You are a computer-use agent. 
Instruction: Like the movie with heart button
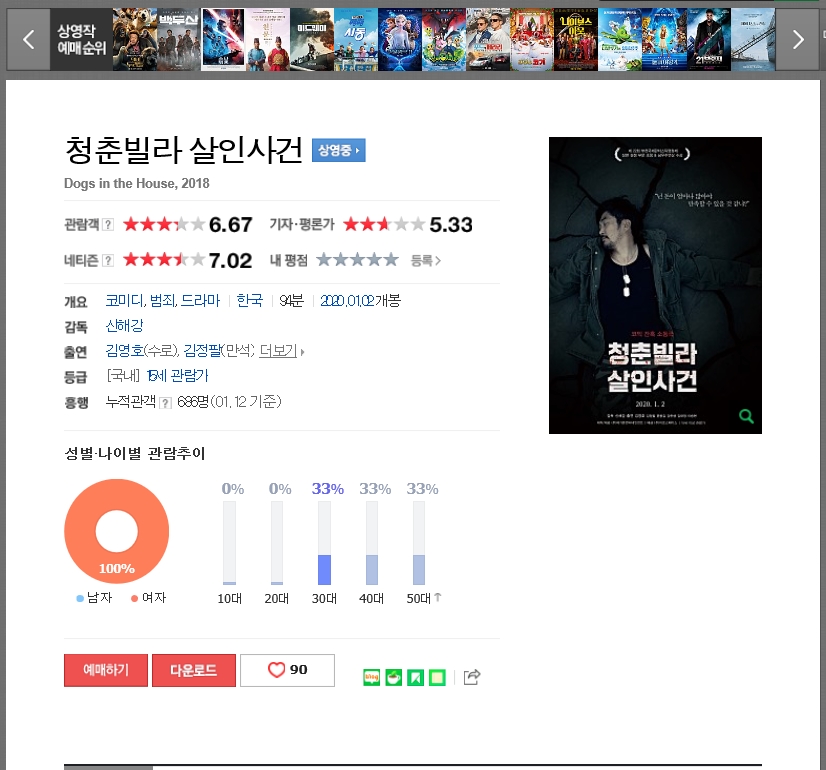click(287, 670)
